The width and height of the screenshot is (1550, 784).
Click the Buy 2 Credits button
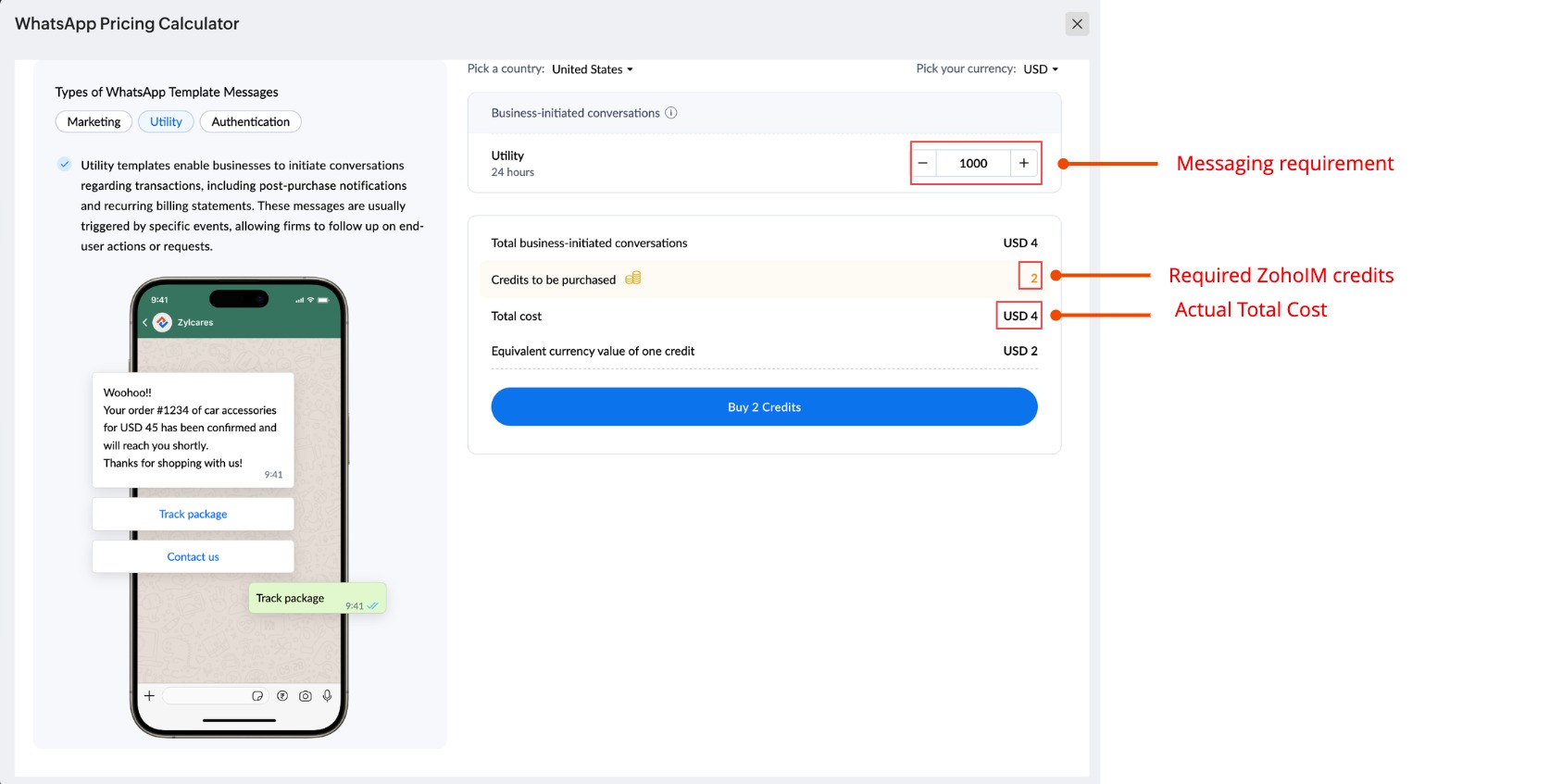coord(764,407)
